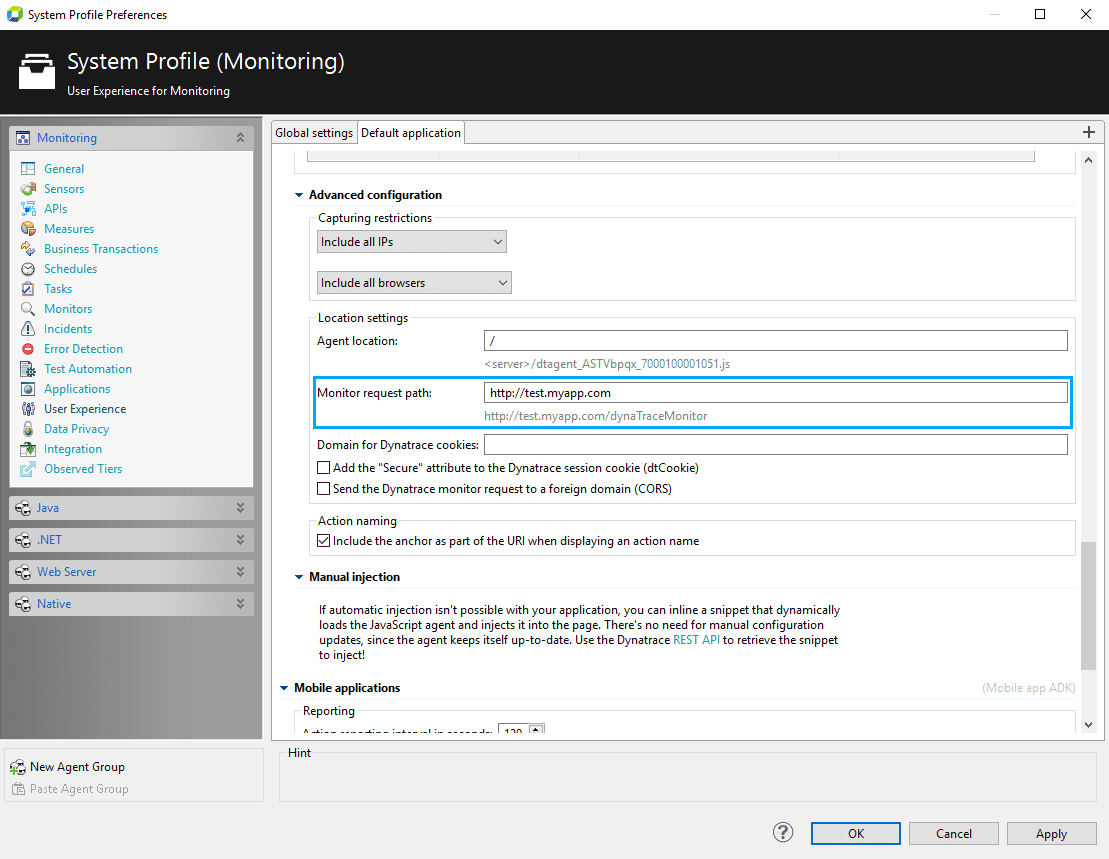
Task: Click the Domain for Dynatrace cookies field
Action: tap(776, 445)
